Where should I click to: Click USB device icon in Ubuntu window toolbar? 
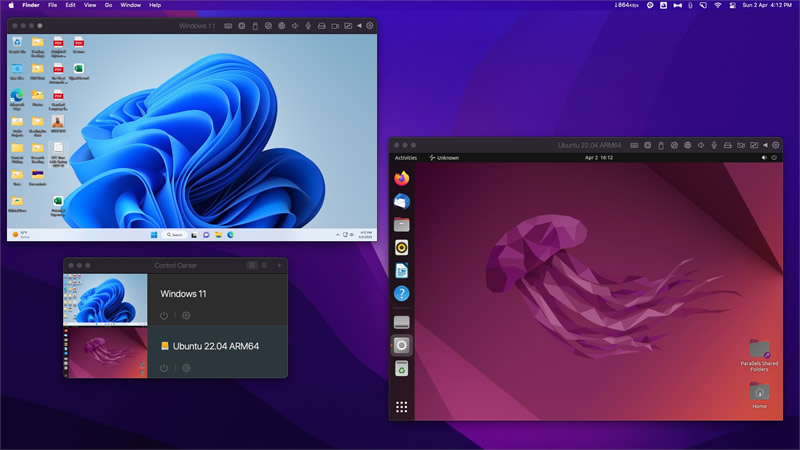click(661, 145)
